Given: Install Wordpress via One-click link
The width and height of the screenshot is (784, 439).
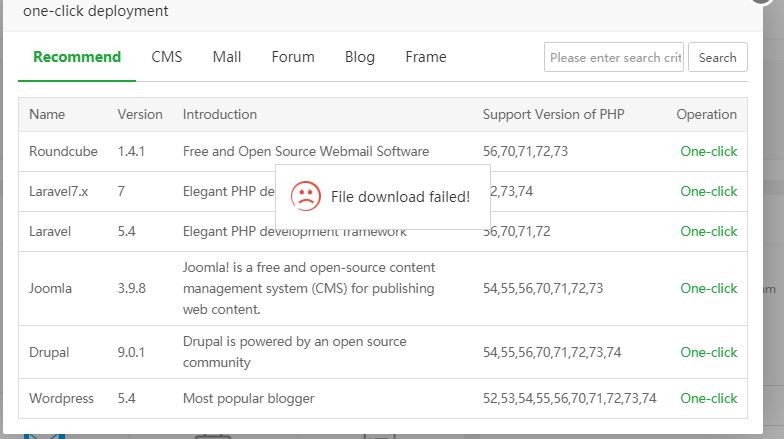Looking at the screenshot, I should 708,398.
